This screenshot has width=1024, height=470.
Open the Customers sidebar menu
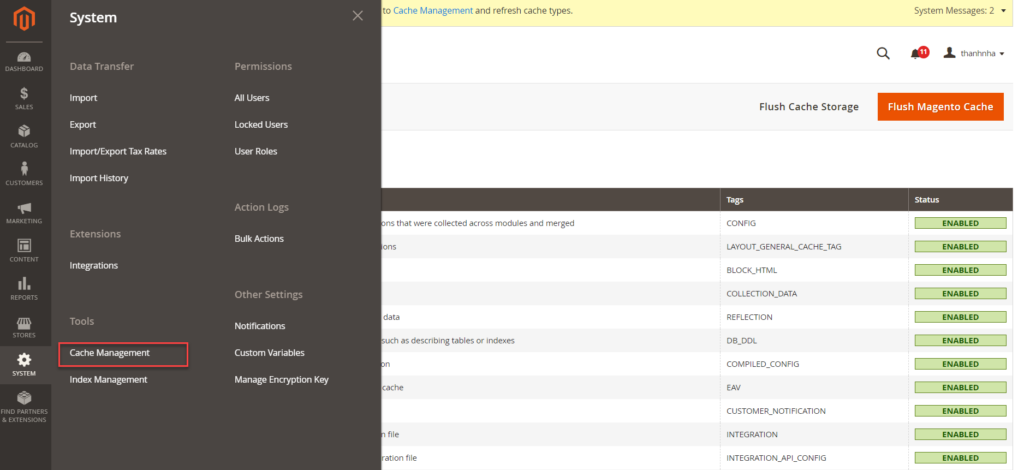tap(24, 174)
